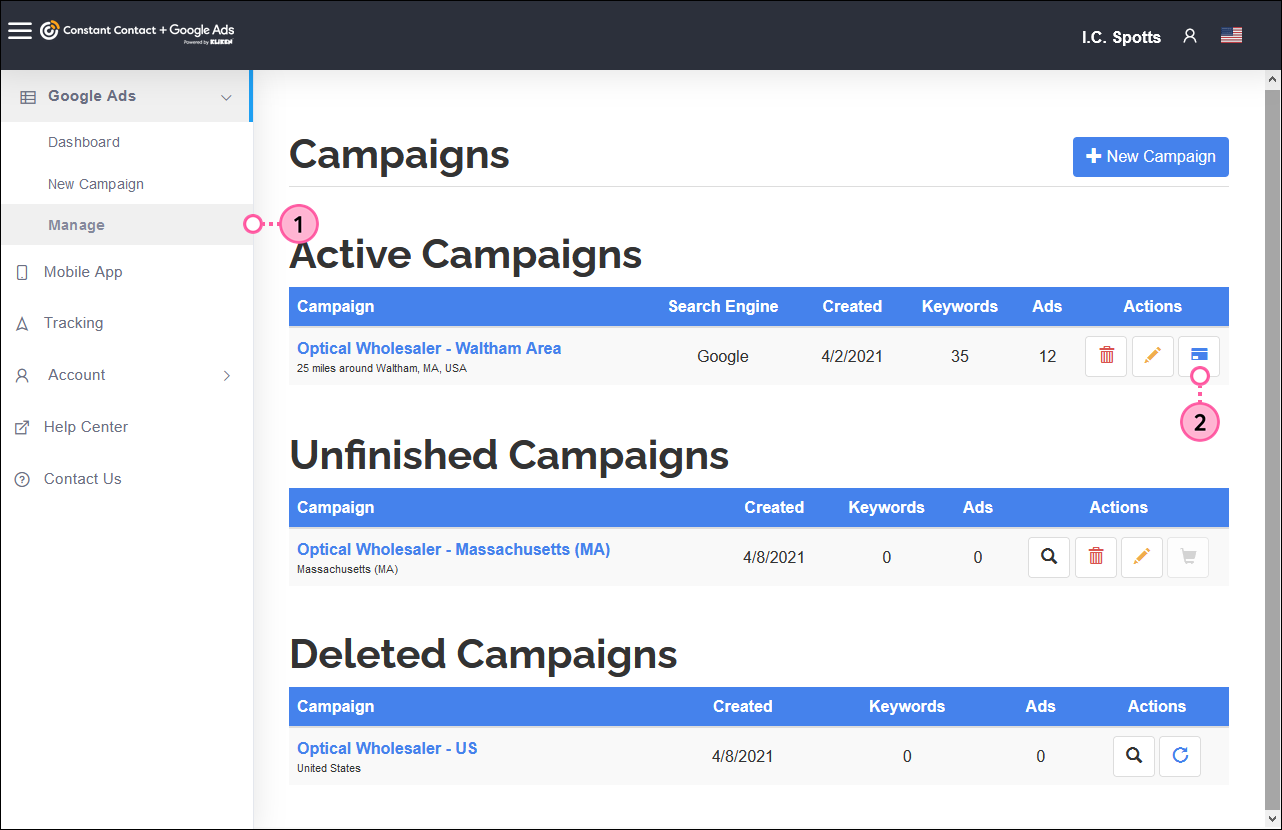Edit the Waltham Area campaign with the pencil icon

(1152, 356)
